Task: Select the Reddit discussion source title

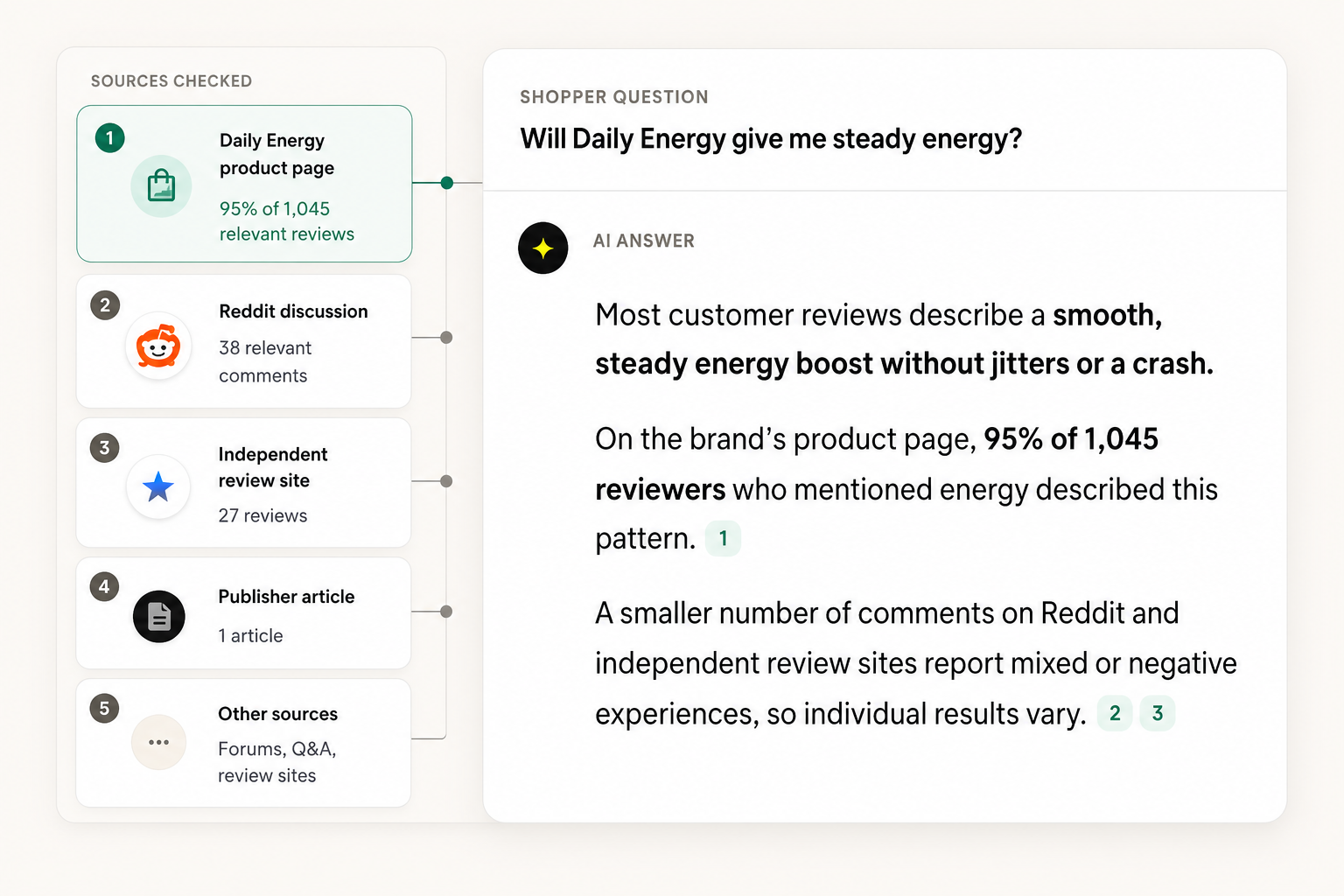Action: 293,311
